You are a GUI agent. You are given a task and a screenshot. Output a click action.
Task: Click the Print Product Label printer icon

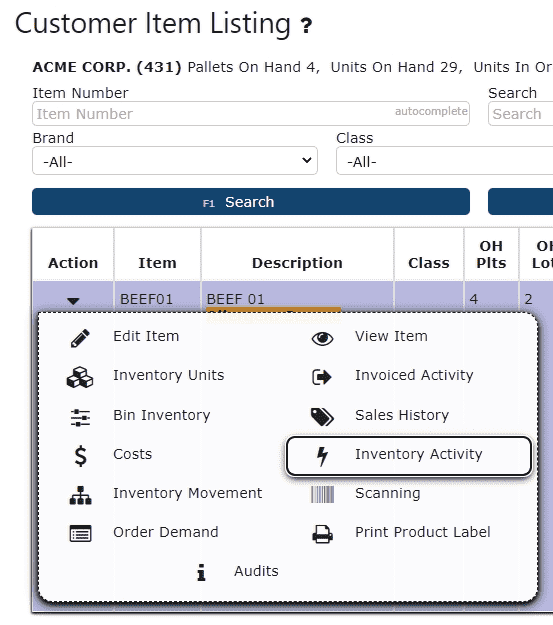(322, 534)
